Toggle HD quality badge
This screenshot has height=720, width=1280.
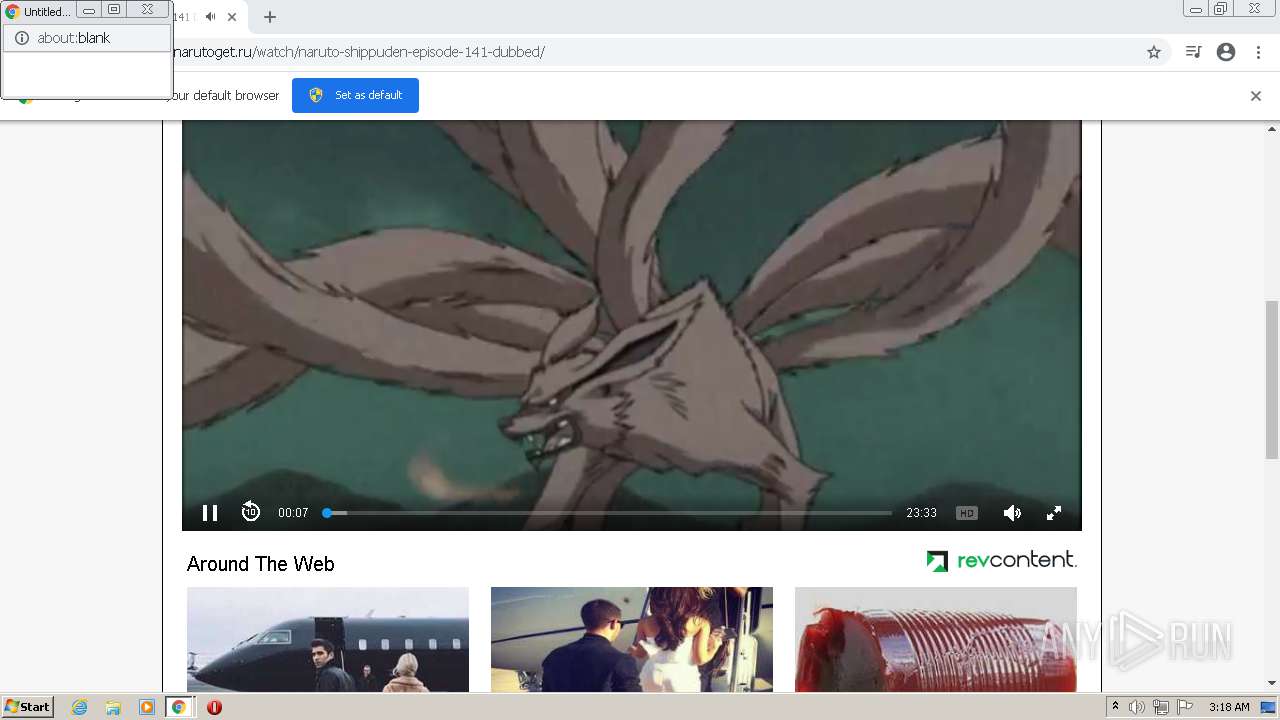[x=966, y=513]
